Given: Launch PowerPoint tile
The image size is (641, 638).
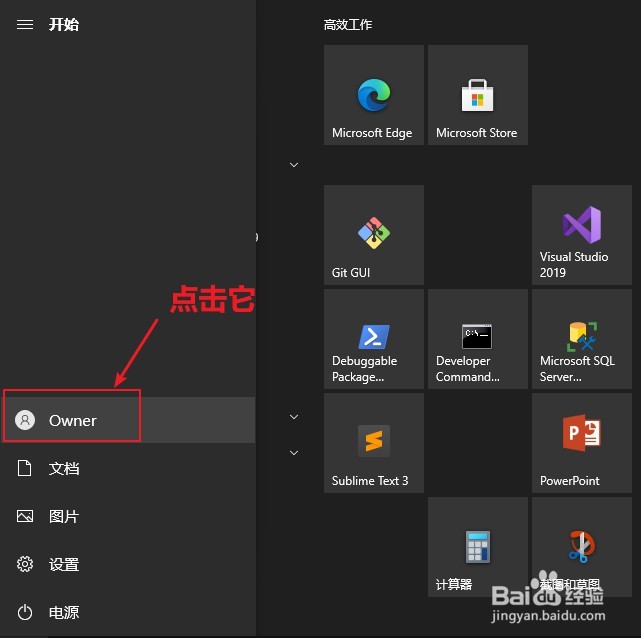Looking at the screenshot, I should [x=582, y=443].
